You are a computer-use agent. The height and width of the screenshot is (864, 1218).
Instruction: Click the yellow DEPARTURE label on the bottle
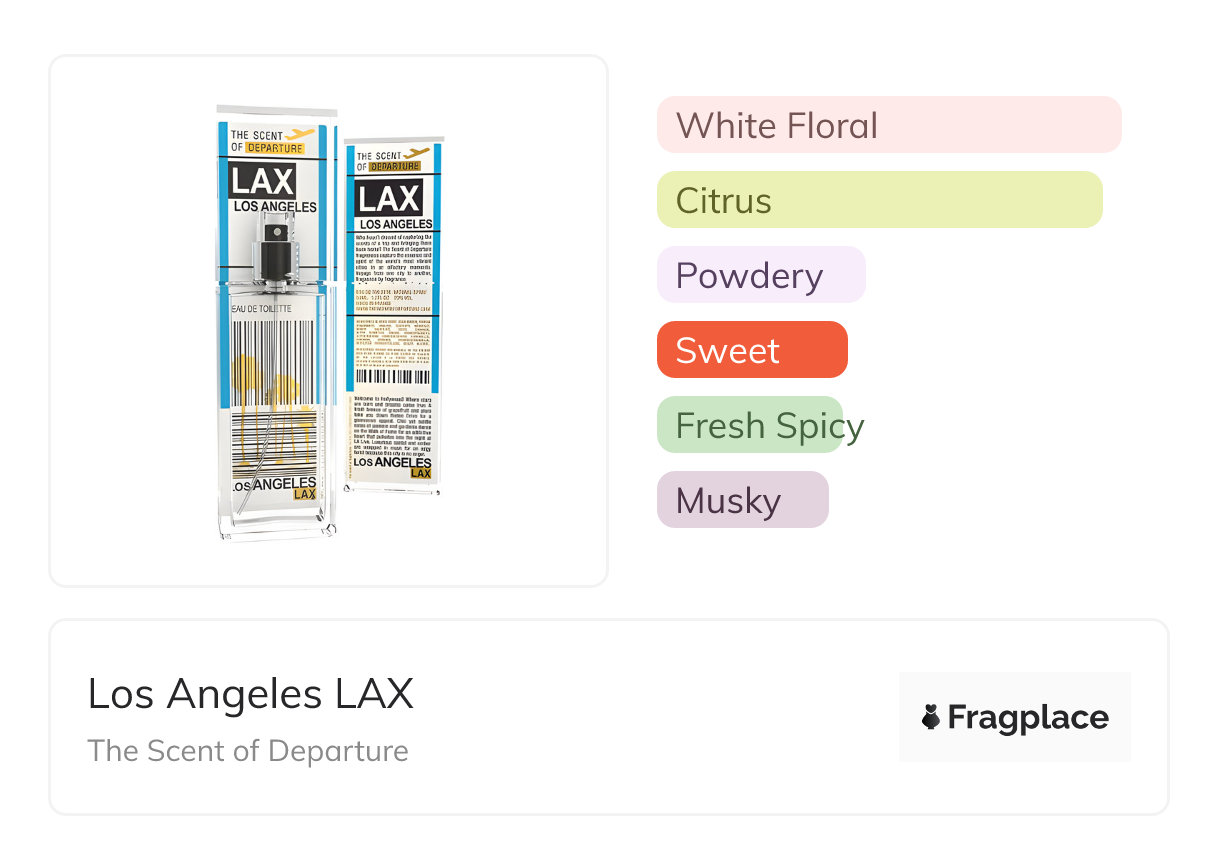[274, 148]
